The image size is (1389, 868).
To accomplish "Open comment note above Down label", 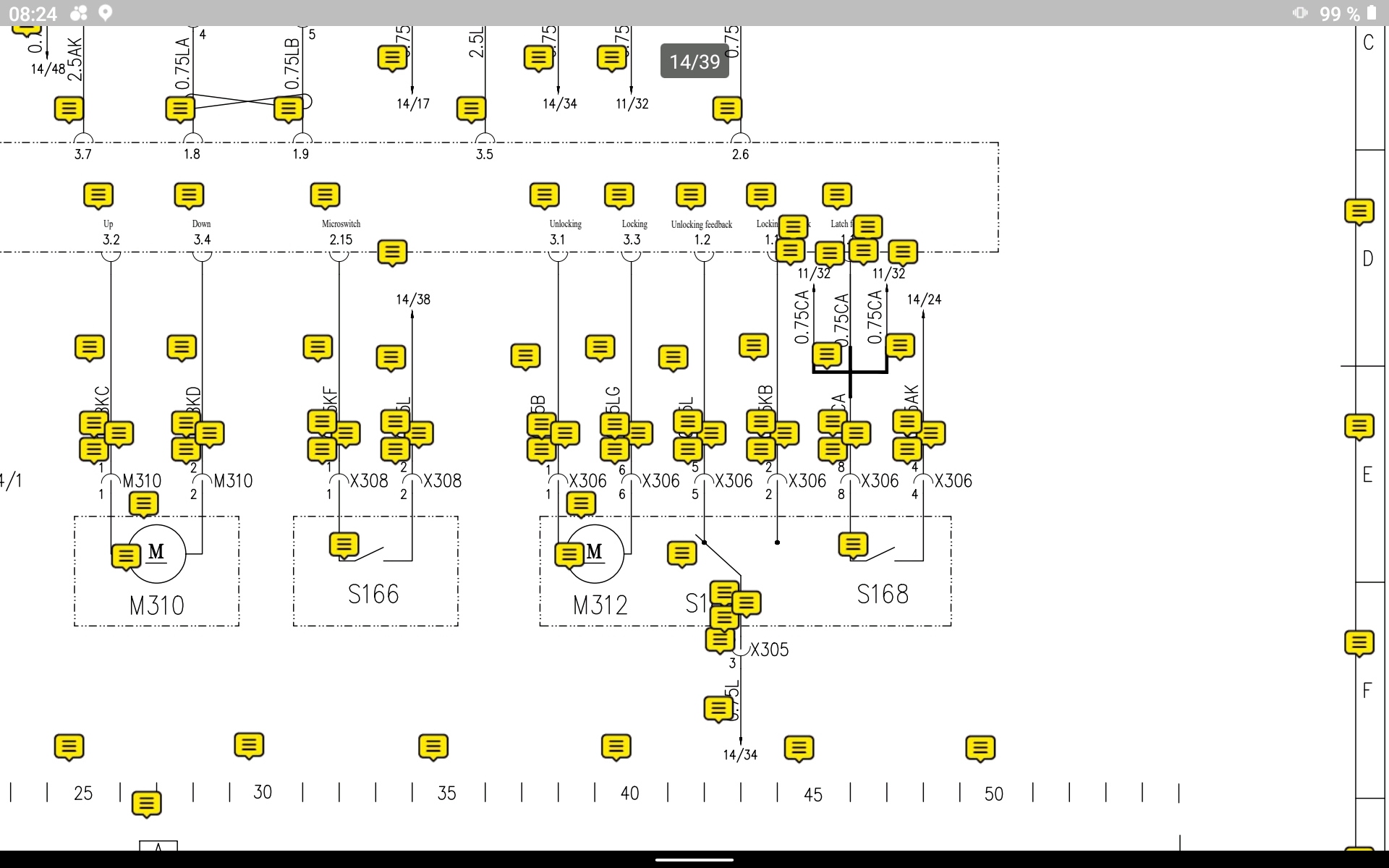I will [x=189, y=195].
